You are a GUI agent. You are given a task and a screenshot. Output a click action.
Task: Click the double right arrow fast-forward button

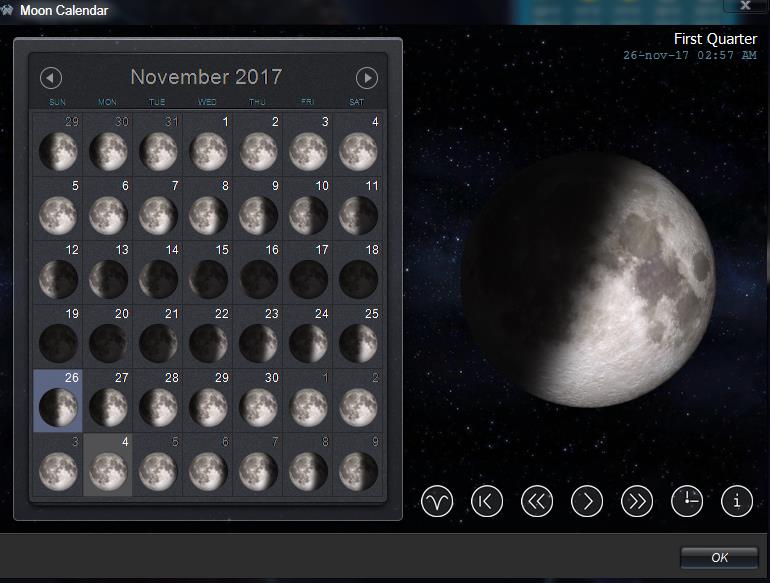tap(637, 501)
